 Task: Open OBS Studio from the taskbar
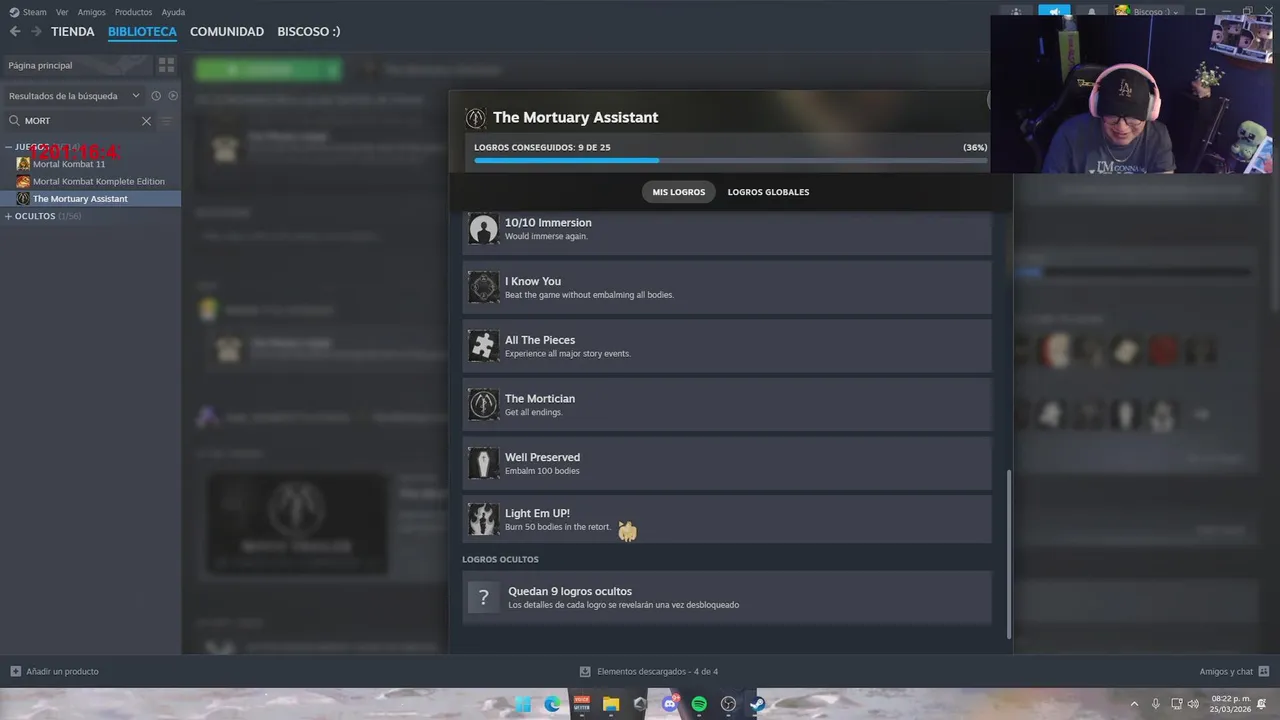pyautogui.click(x=728, y=704)
